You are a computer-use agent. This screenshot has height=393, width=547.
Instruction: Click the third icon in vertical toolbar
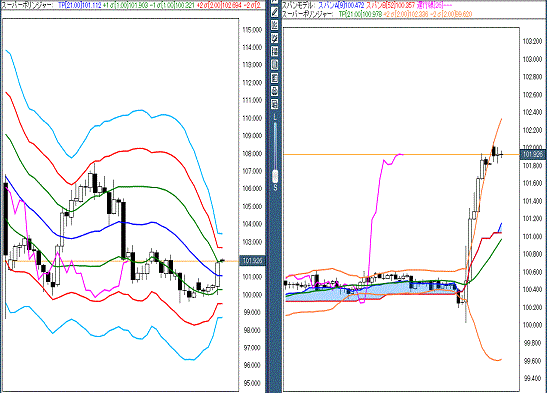[275, 25]
